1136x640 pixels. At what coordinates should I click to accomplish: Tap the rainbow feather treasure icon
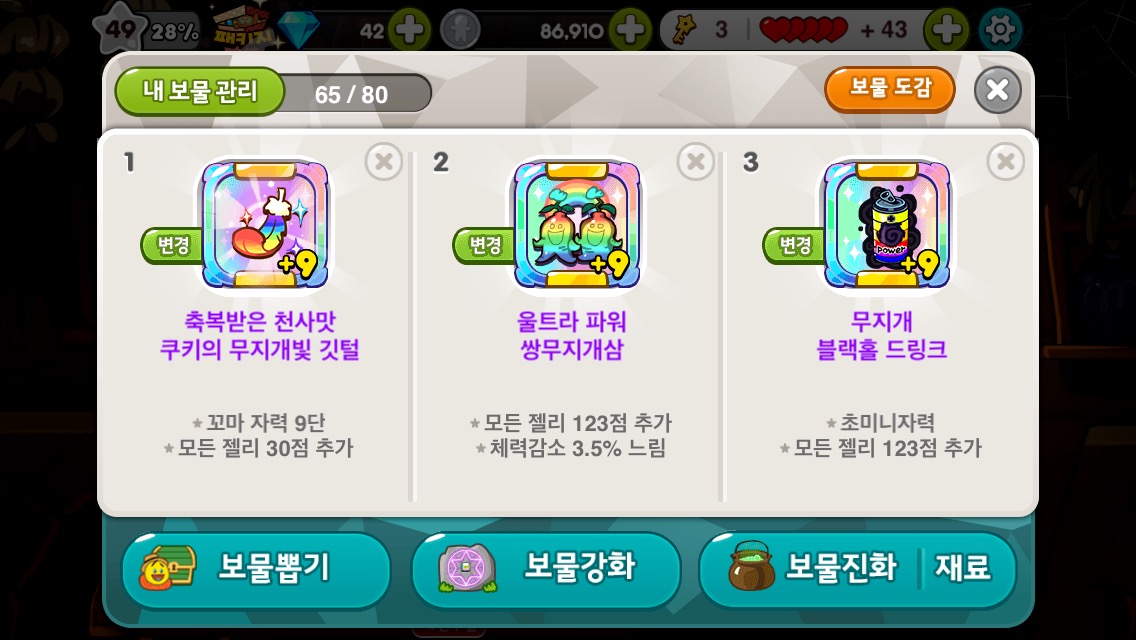[265, 225]
